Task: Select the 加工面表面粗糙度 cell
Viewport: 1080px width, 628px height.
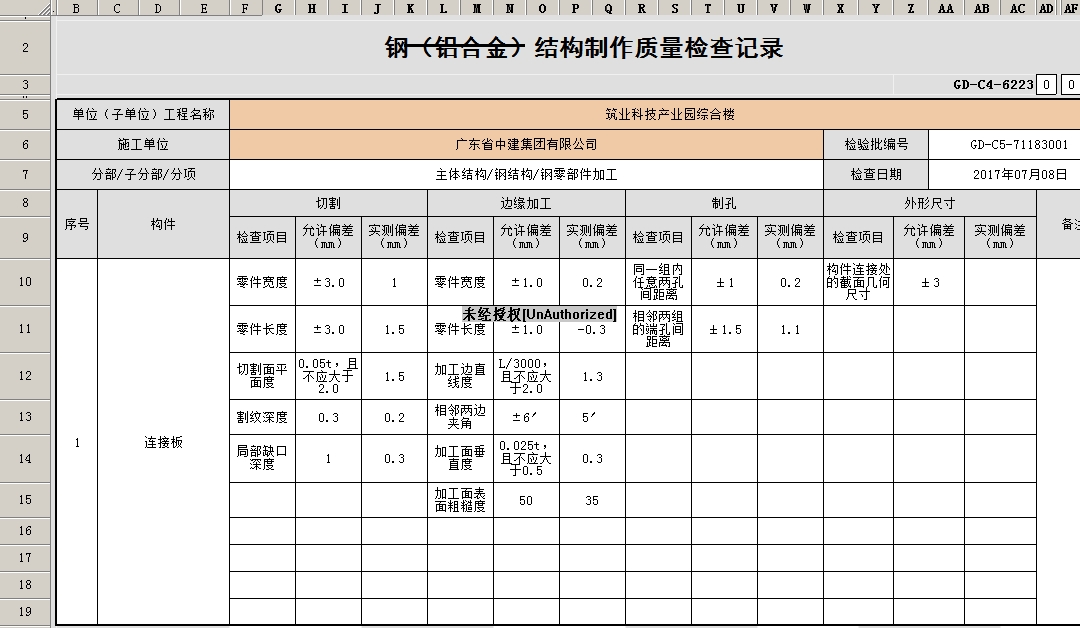Action: 460,500
